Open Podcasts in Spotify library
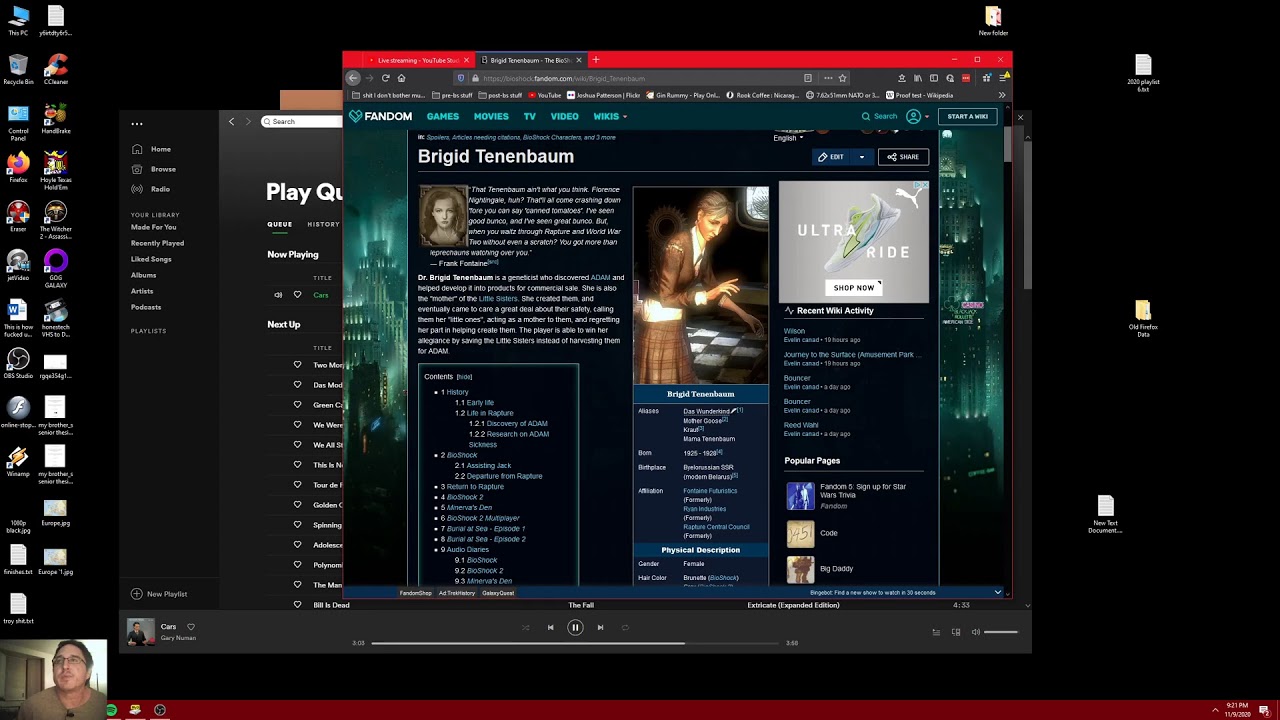The image size is (1280, 720). point(146,307)
